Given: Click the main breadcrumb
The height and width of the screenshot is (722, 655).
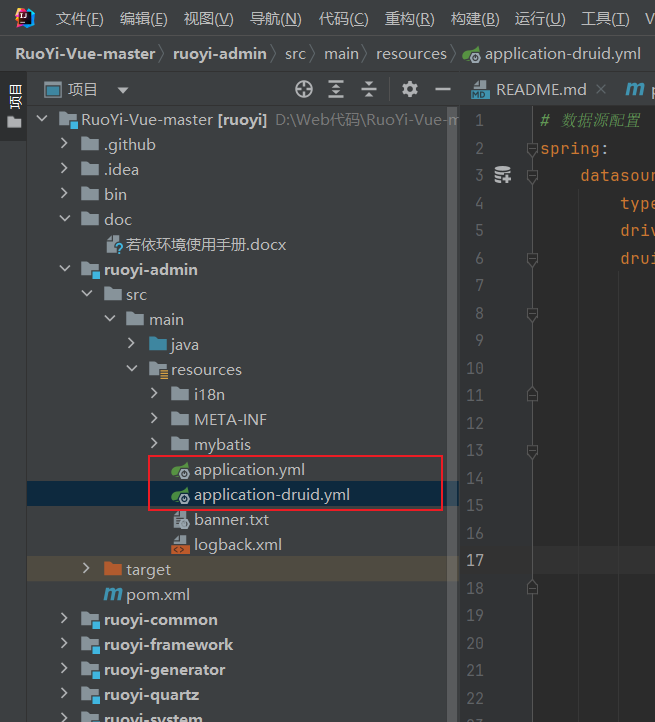Looking at the screenshot, I should [x=341, y=54].
